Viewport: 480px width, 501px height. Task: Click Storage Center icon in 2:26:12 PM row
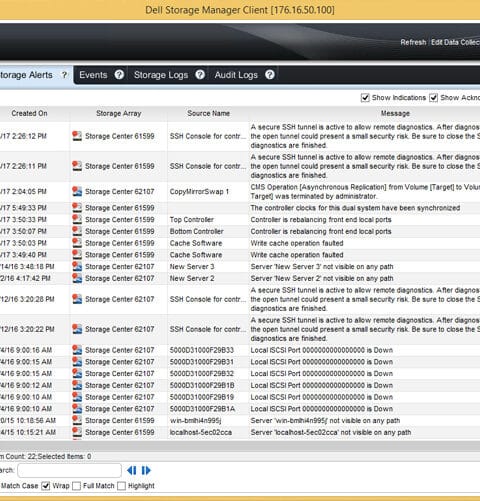click(77, 136)
